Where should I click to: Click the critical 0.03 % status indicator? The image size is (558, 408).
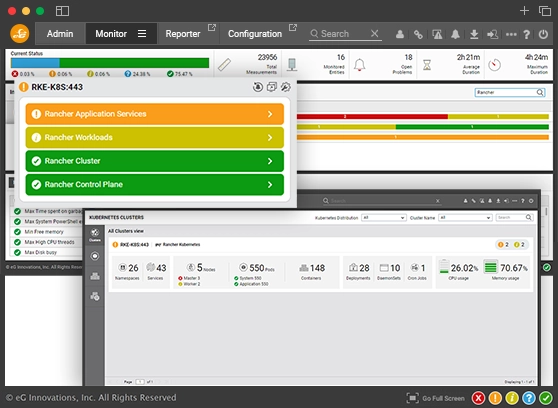[x=23, y=74]
